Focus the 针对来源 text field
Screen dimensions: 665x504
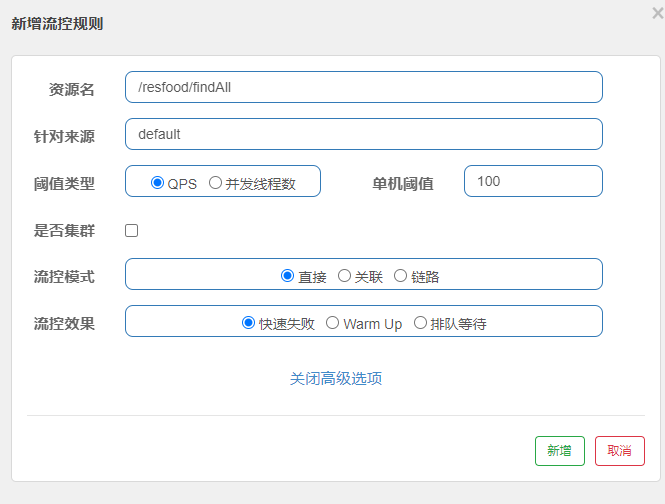coord(363,134)
